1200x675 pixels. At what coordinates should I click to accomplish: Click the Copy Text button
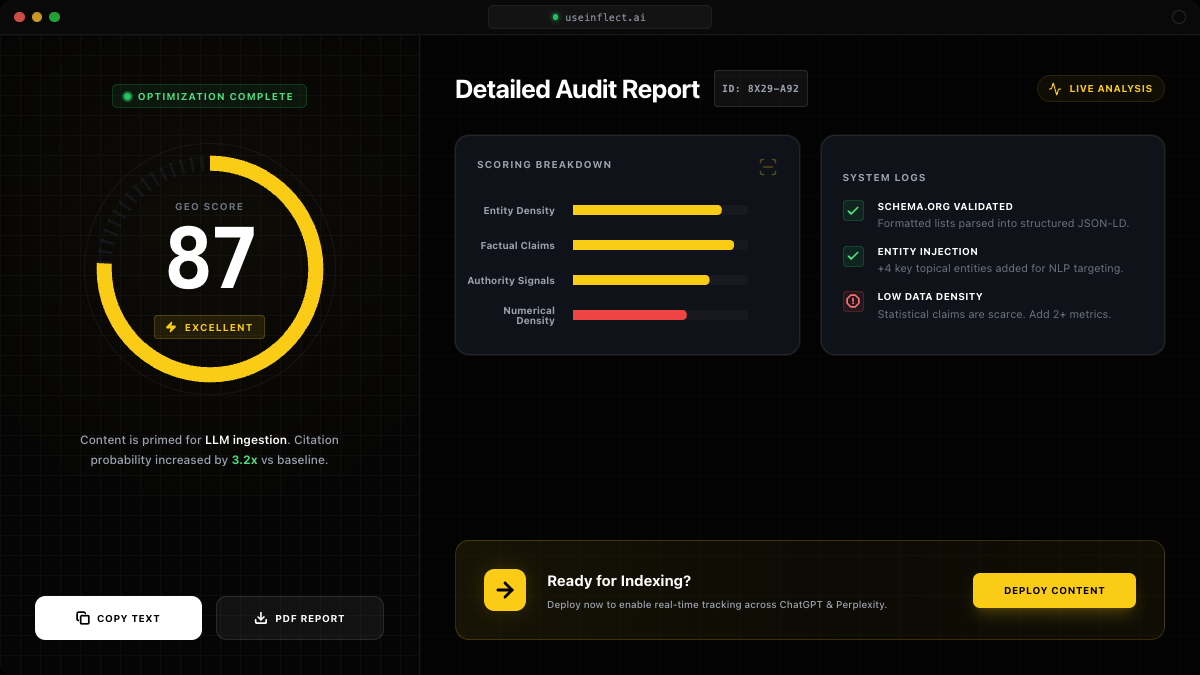[118, 618]
